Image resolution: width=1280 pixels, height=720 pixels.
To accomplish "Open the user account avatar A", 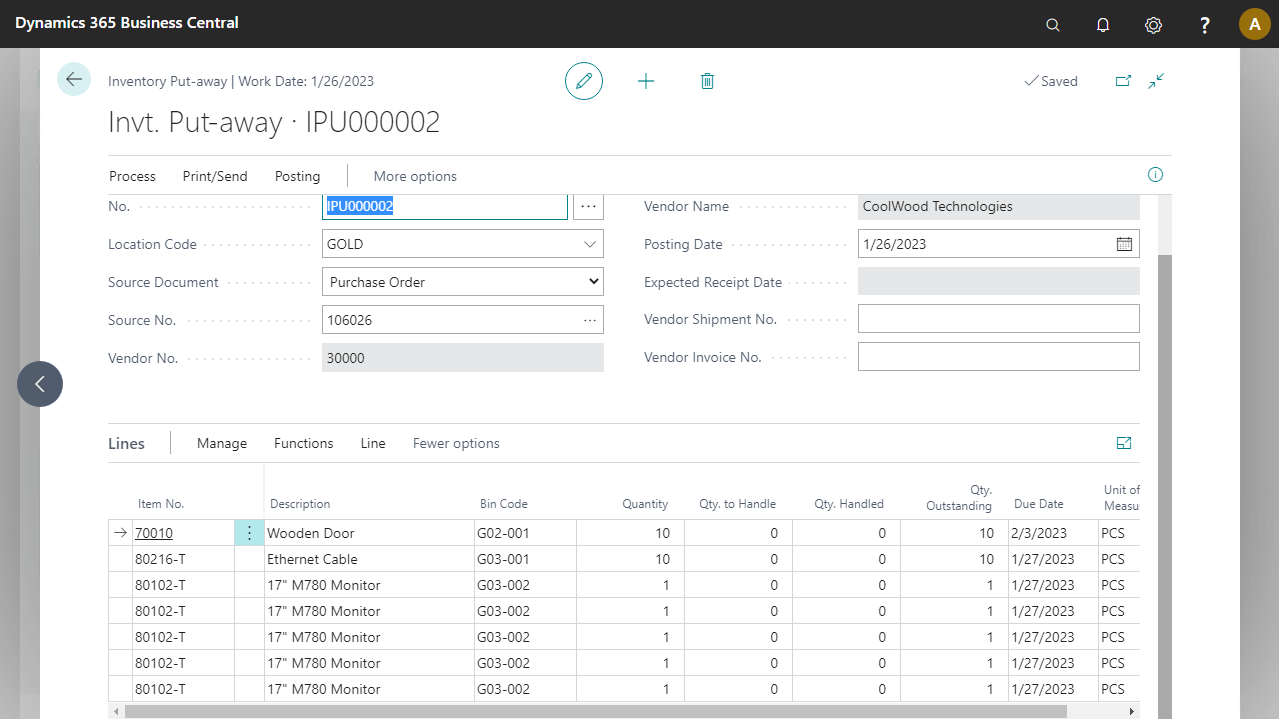I will 1255,24.
